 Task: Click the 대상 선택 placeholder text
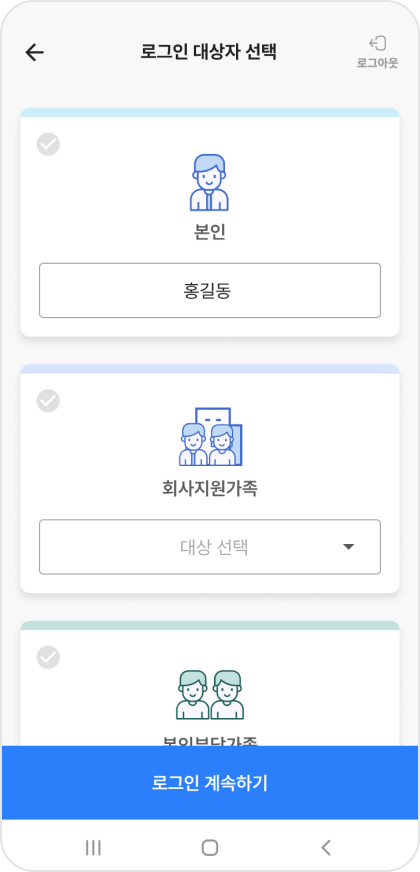click(x=214, y=547)
